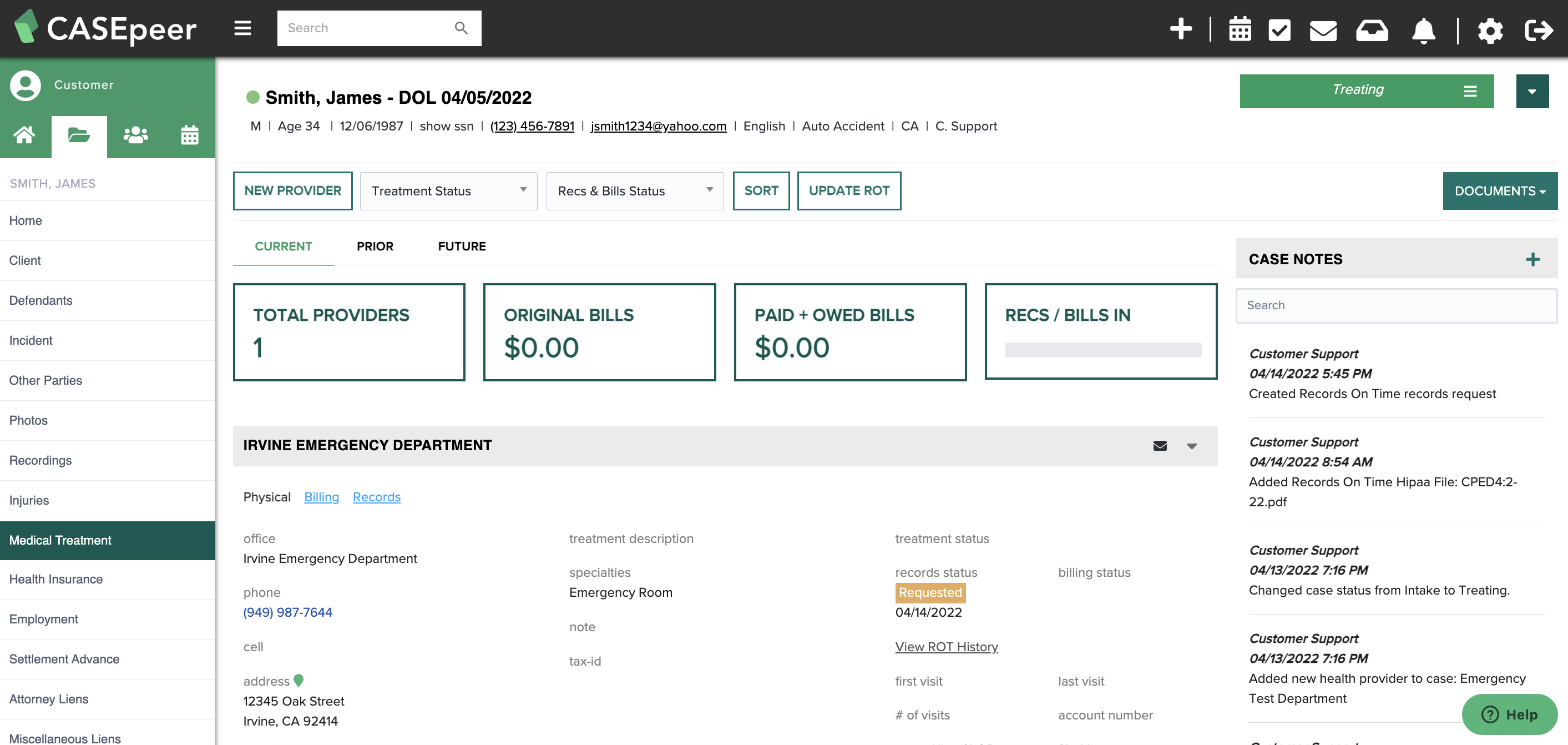Open Health Insurance in the sidebar
1568x745 pixels.
coord(108,580)
